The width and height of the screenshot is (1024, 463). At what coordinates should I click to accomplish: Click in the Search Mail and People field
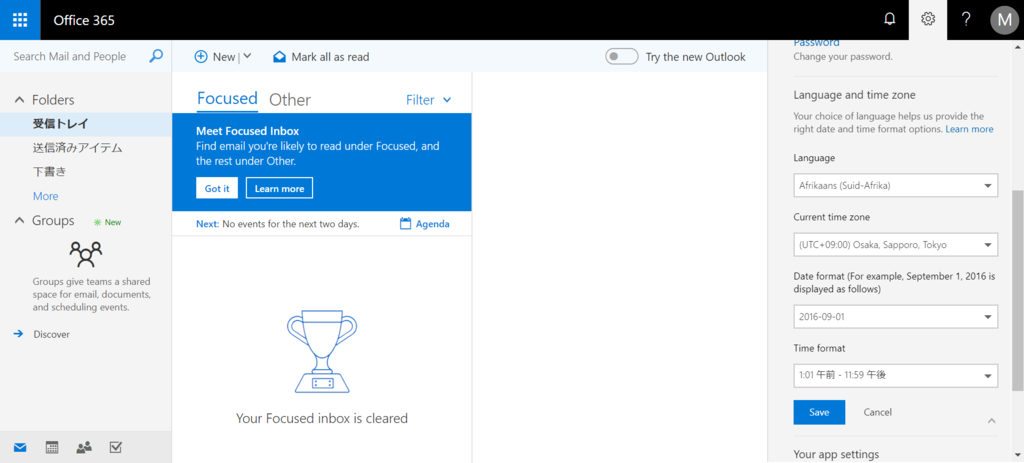click(70, 57)
